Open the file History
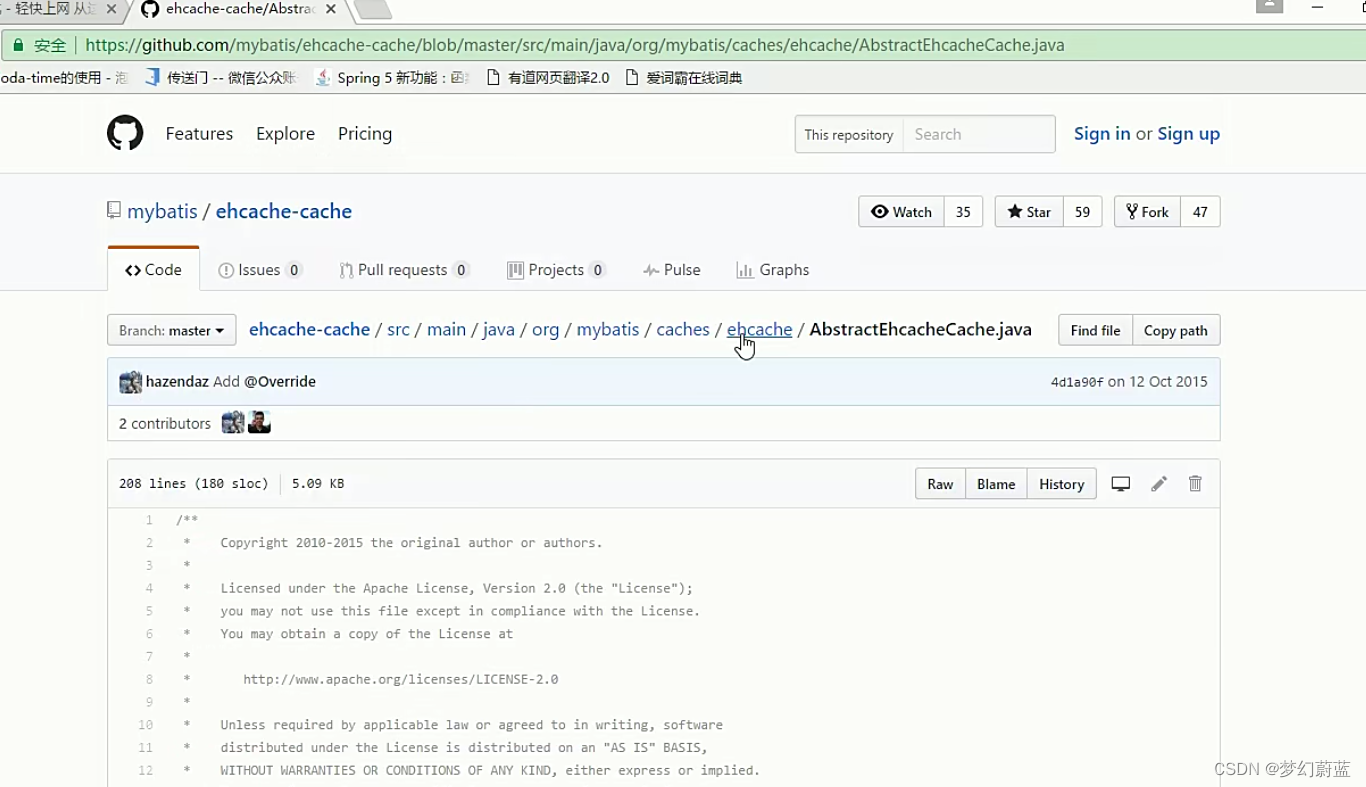Image resolution: width=1366 pixels, height=787 pixels. click(x=1061, y=484)
